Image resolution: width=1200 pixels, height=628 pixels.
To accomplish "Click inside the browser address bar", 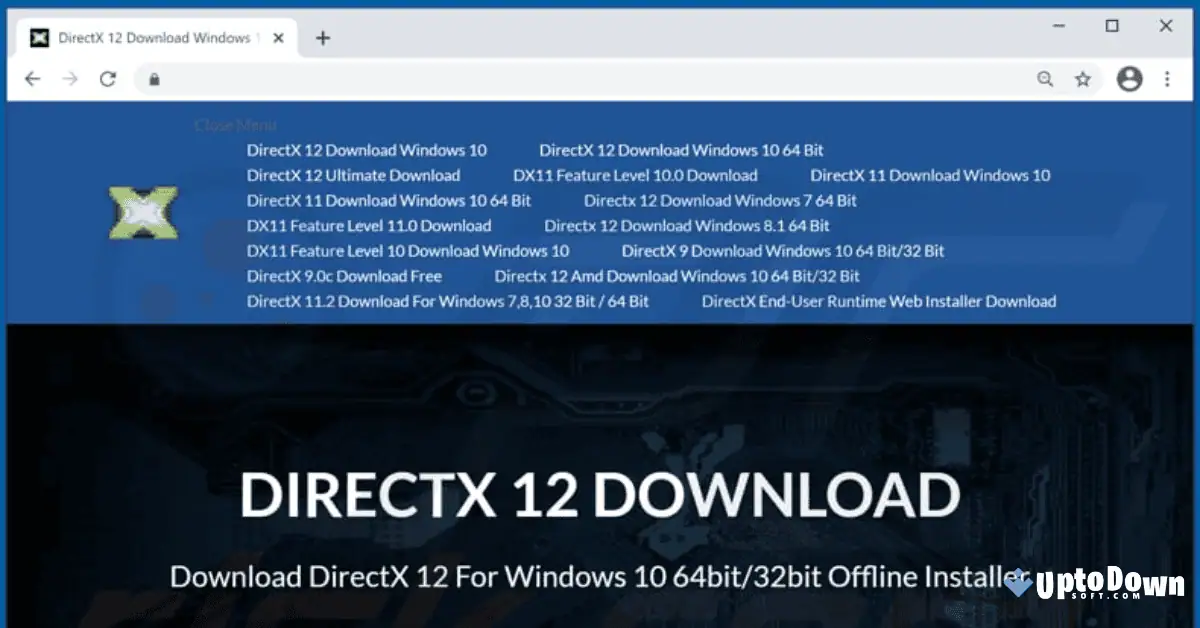I will tap(500, 78).
